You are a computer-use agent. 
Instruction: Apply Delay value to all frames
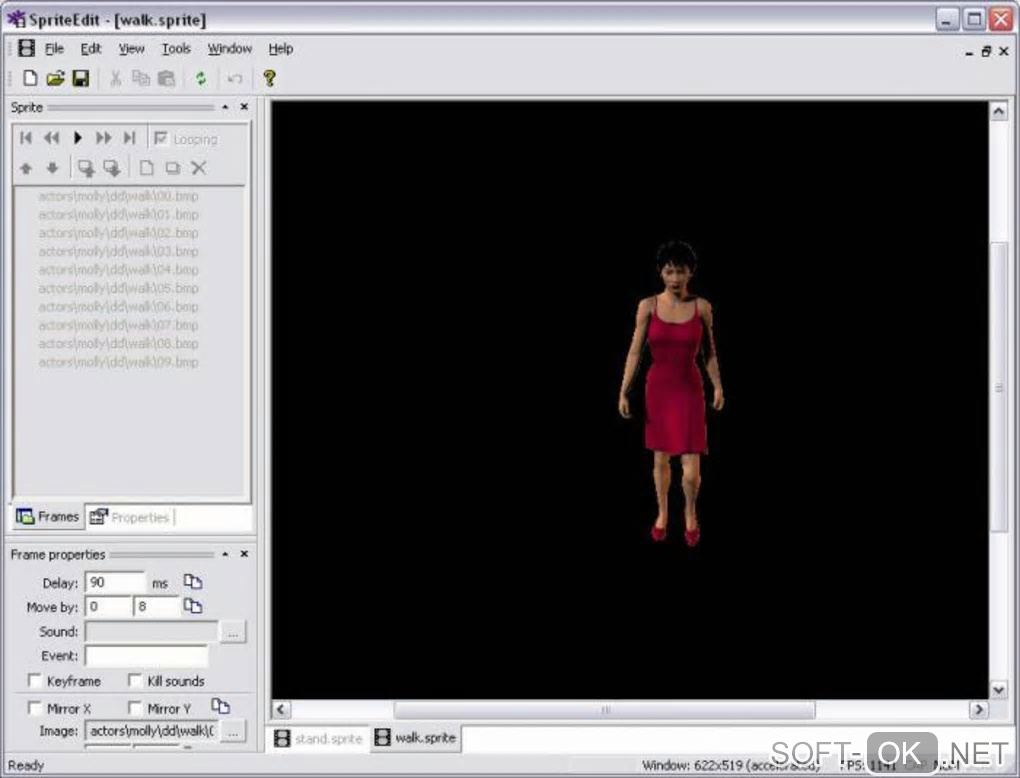[x=193, y=581]
